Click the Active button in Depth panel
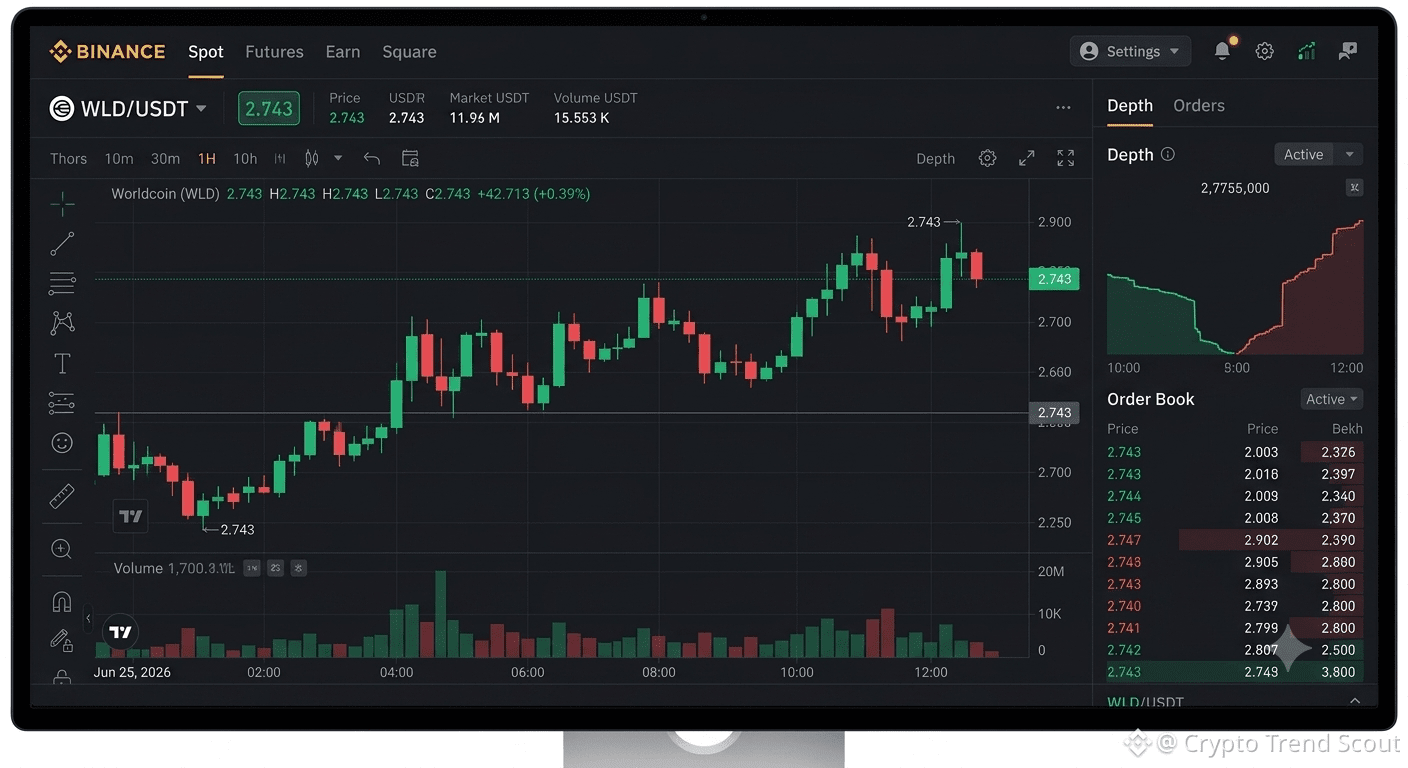This screenshot has height=768, width=1408. (1304, 154)
